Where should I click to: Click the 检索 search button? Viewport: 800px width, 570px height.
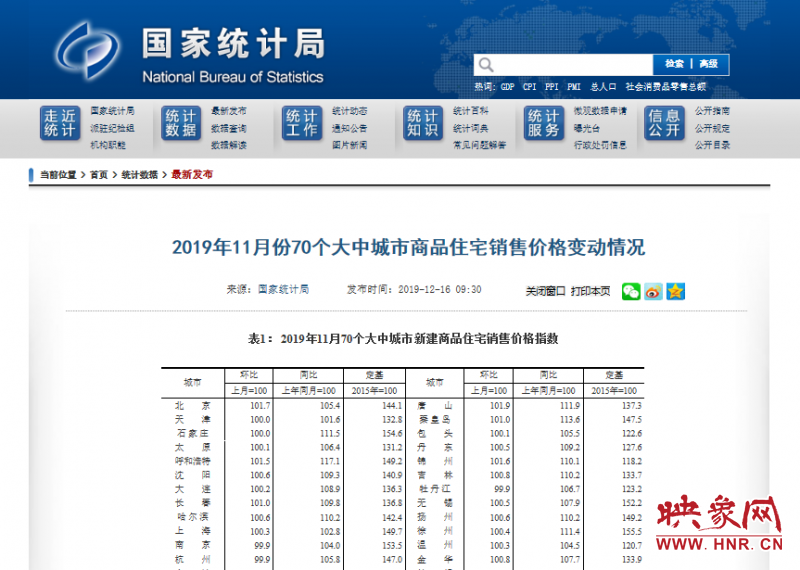click(675, 64)
